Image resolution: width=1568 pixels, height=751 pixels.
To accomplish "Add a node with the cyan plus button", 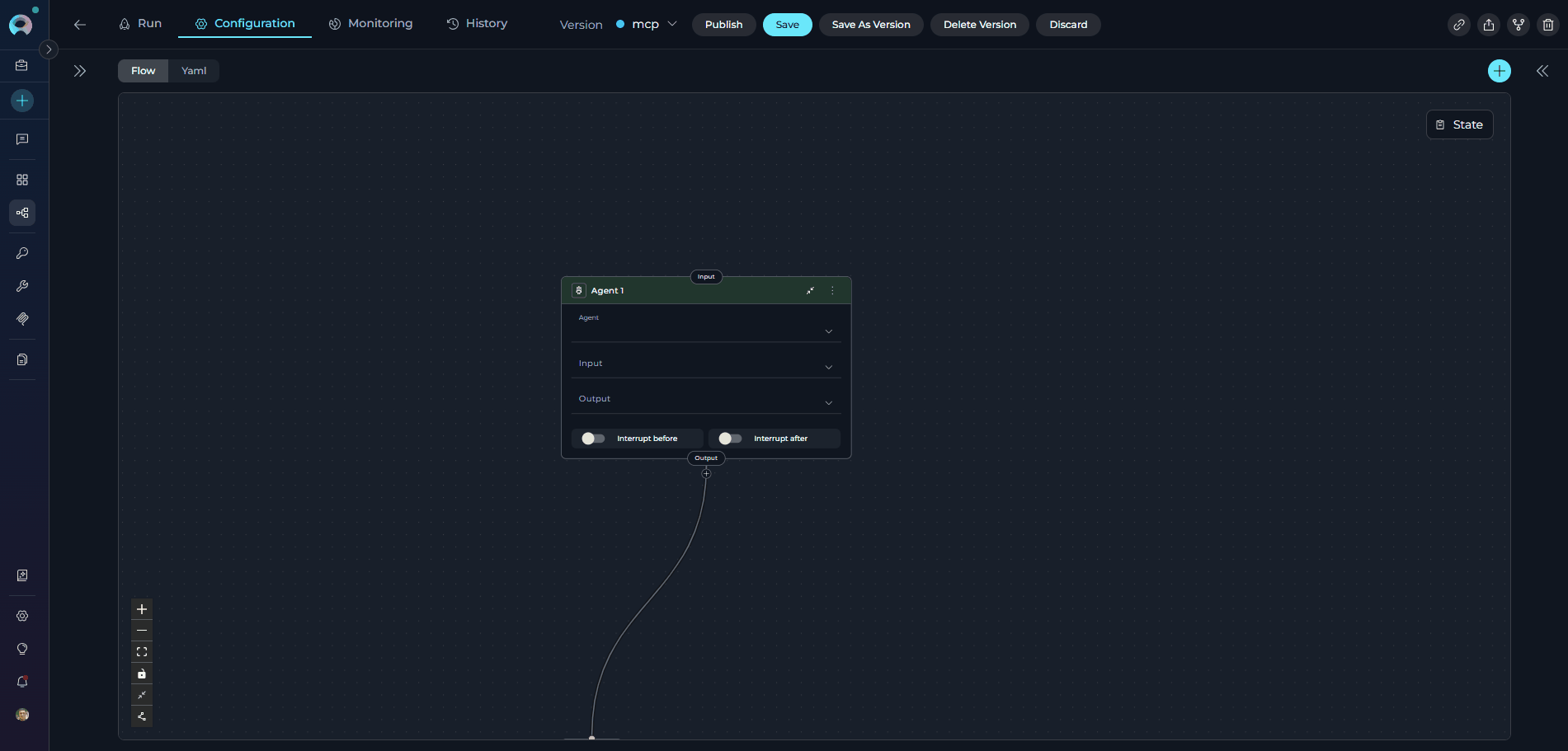I will point(1500,71).
